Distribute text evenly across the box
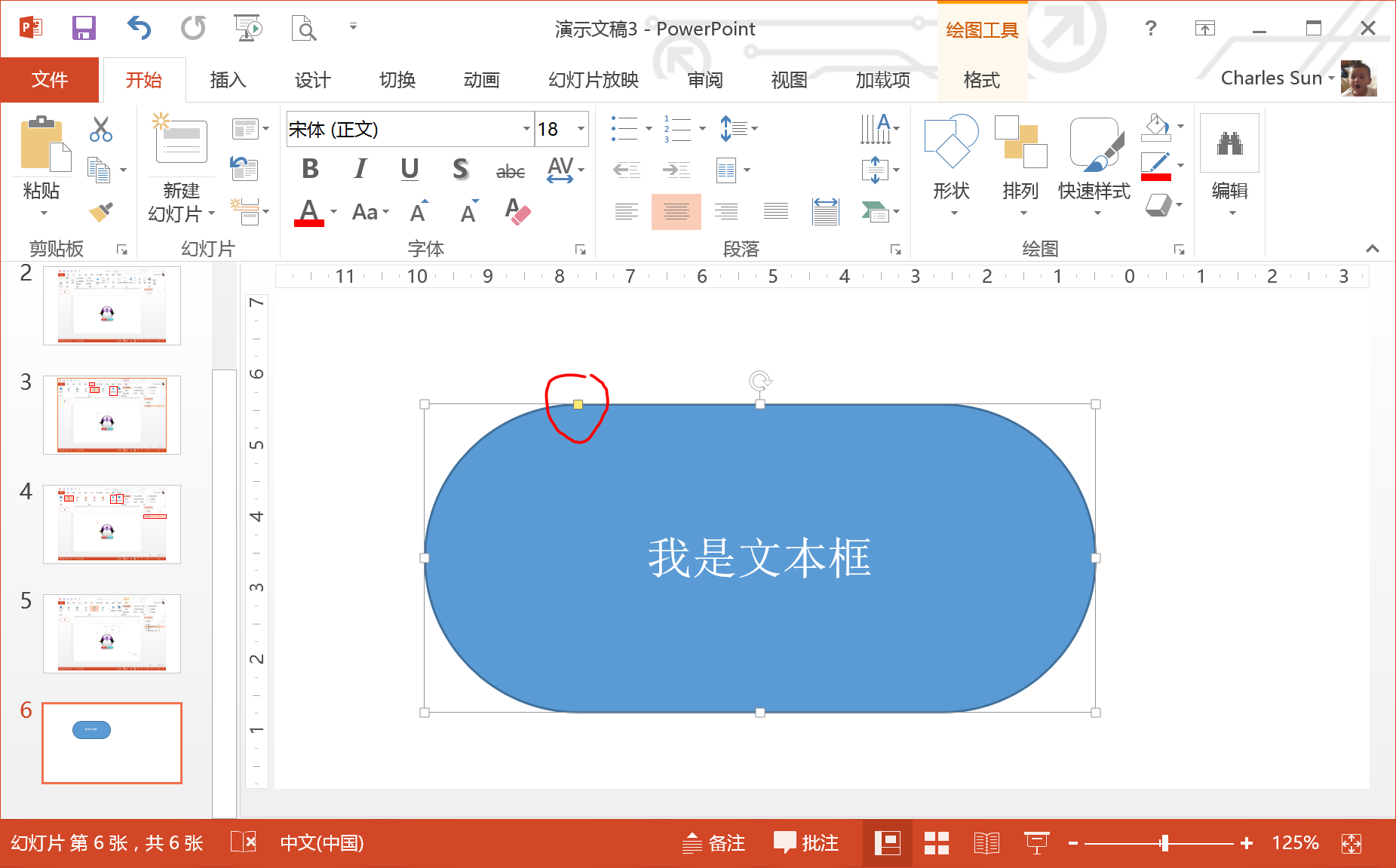The image size is (1396, 868). [x=826, y=212]
